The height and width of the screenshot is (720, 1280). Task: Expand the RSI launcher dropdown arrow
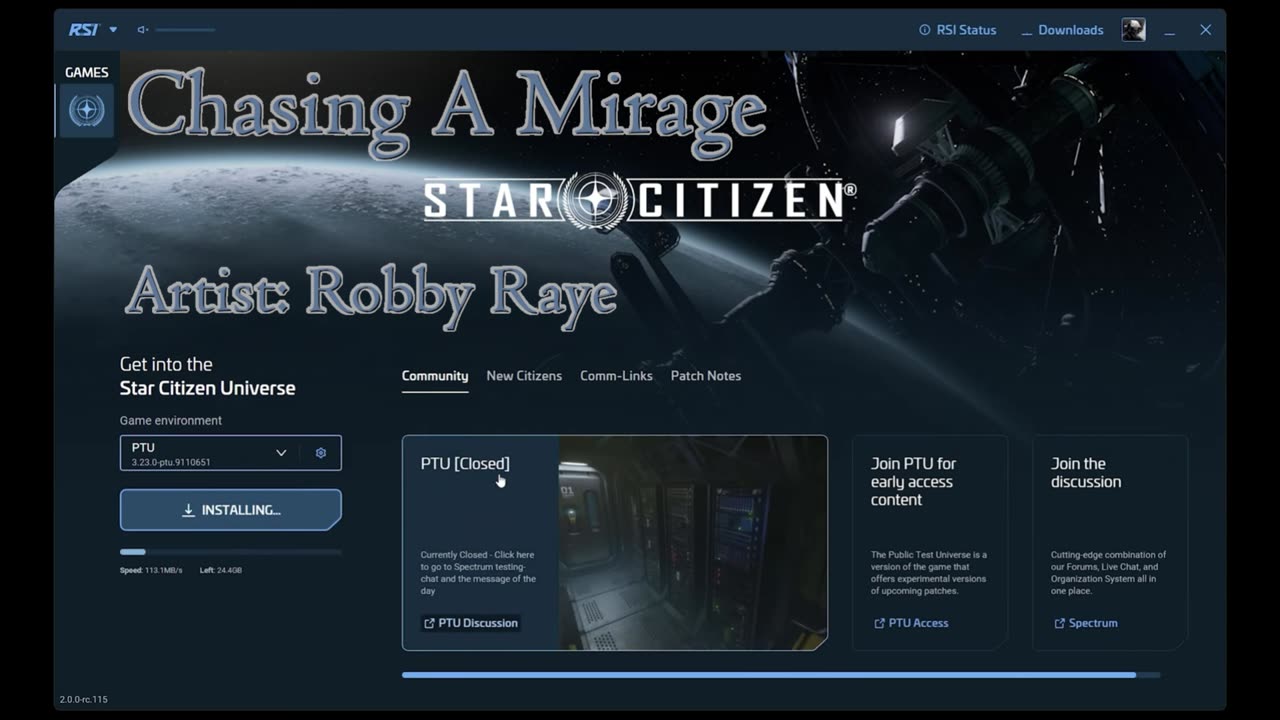click(113, 30)
